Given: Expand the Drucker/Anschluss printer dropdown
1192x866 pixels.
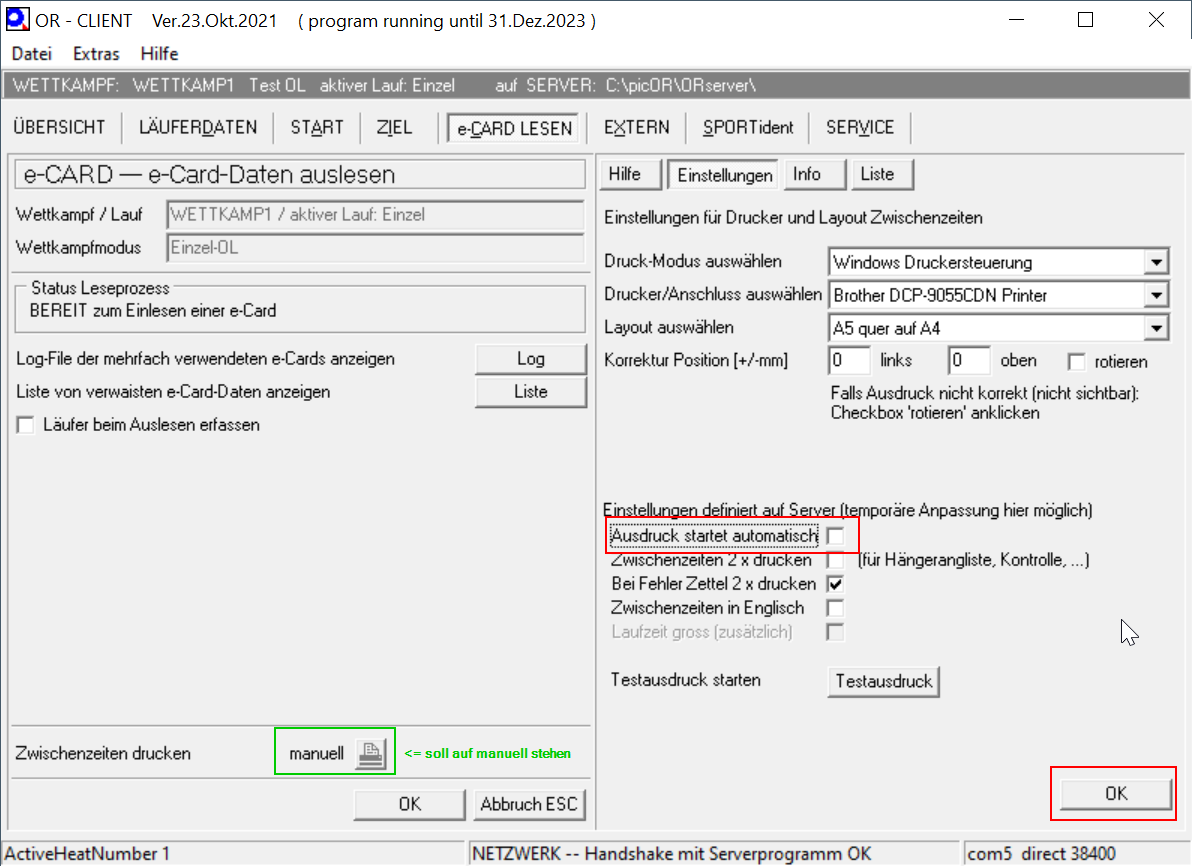Looking at the screenshot, I should 1156,295.
